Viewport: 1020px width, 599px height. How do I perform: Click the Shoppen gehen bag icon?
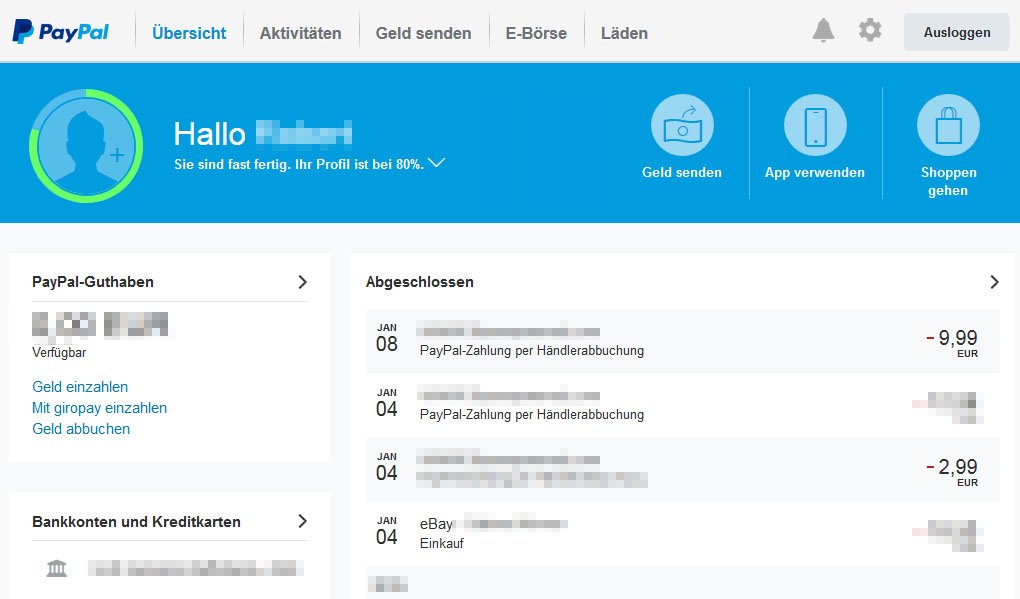click(x=948, y=126)
